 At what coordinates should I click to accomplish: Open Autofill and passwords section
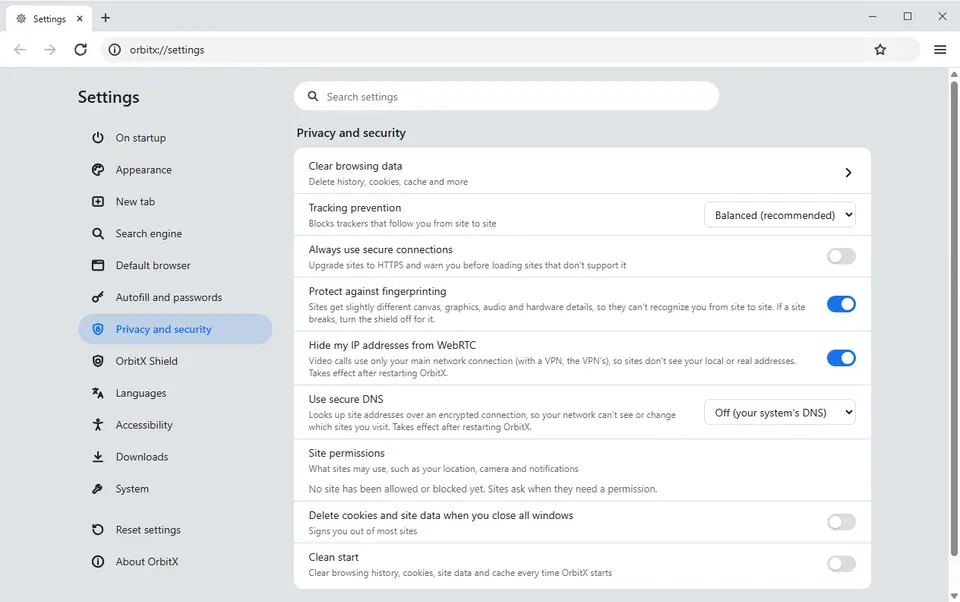(x=175, y=297)
